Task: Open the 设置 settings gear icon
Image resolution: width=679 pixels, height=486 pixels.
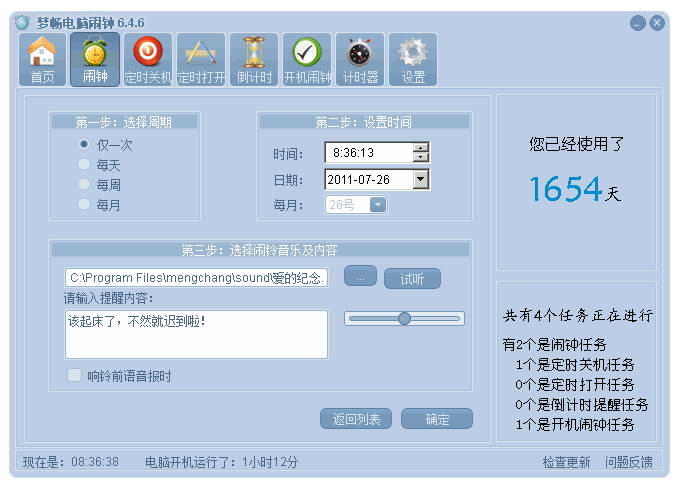Action: 413,58
